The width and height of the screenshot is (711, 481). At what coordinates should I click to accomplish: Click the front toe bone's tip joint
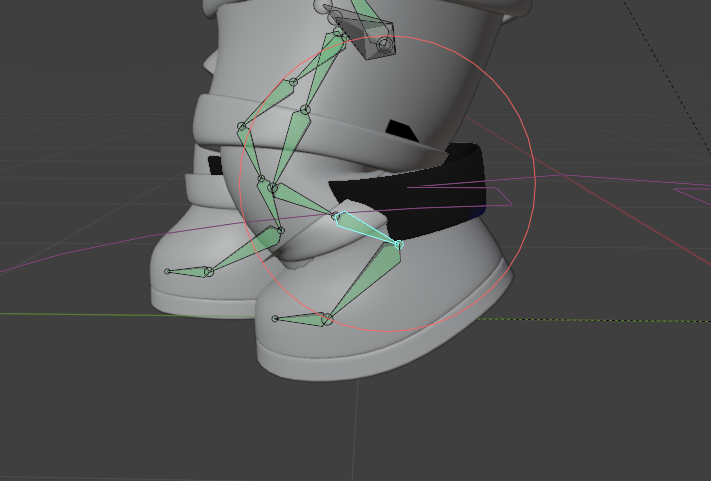click(275, 319)
